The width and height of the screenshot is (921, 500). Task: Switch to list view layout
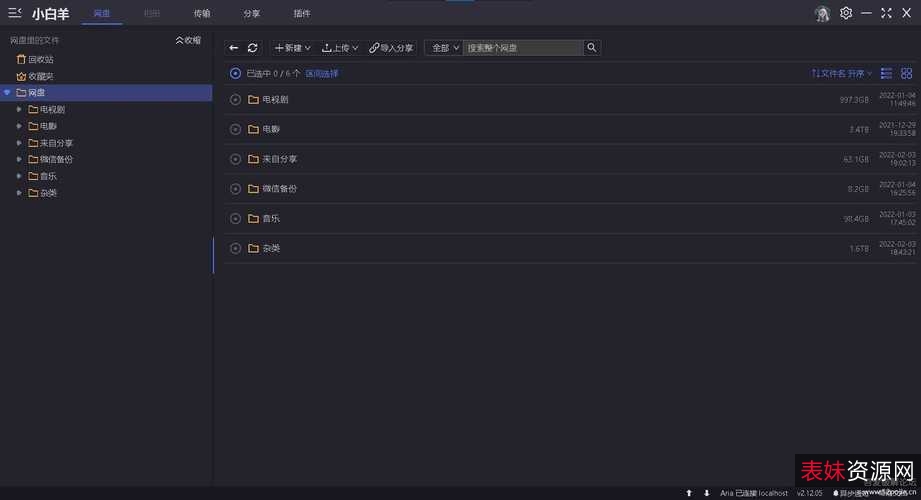[x=886, y=73]
